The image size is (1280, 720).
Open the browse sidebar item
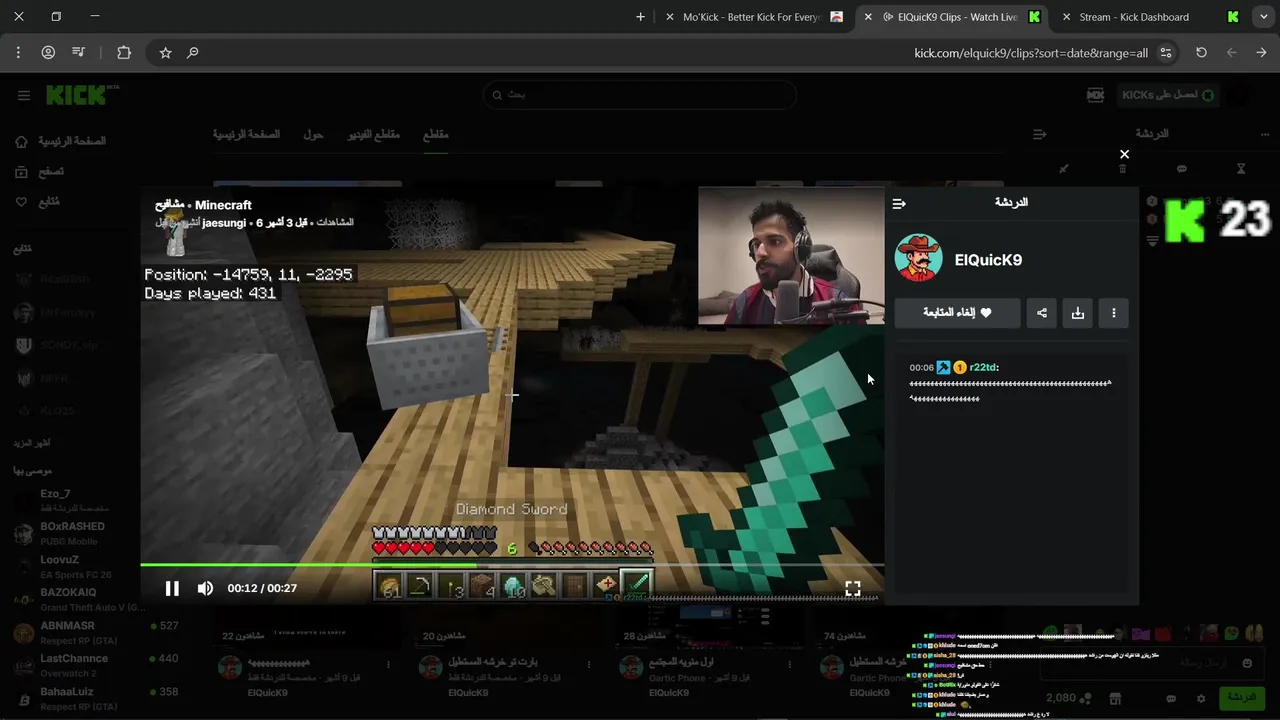point(40,172)
